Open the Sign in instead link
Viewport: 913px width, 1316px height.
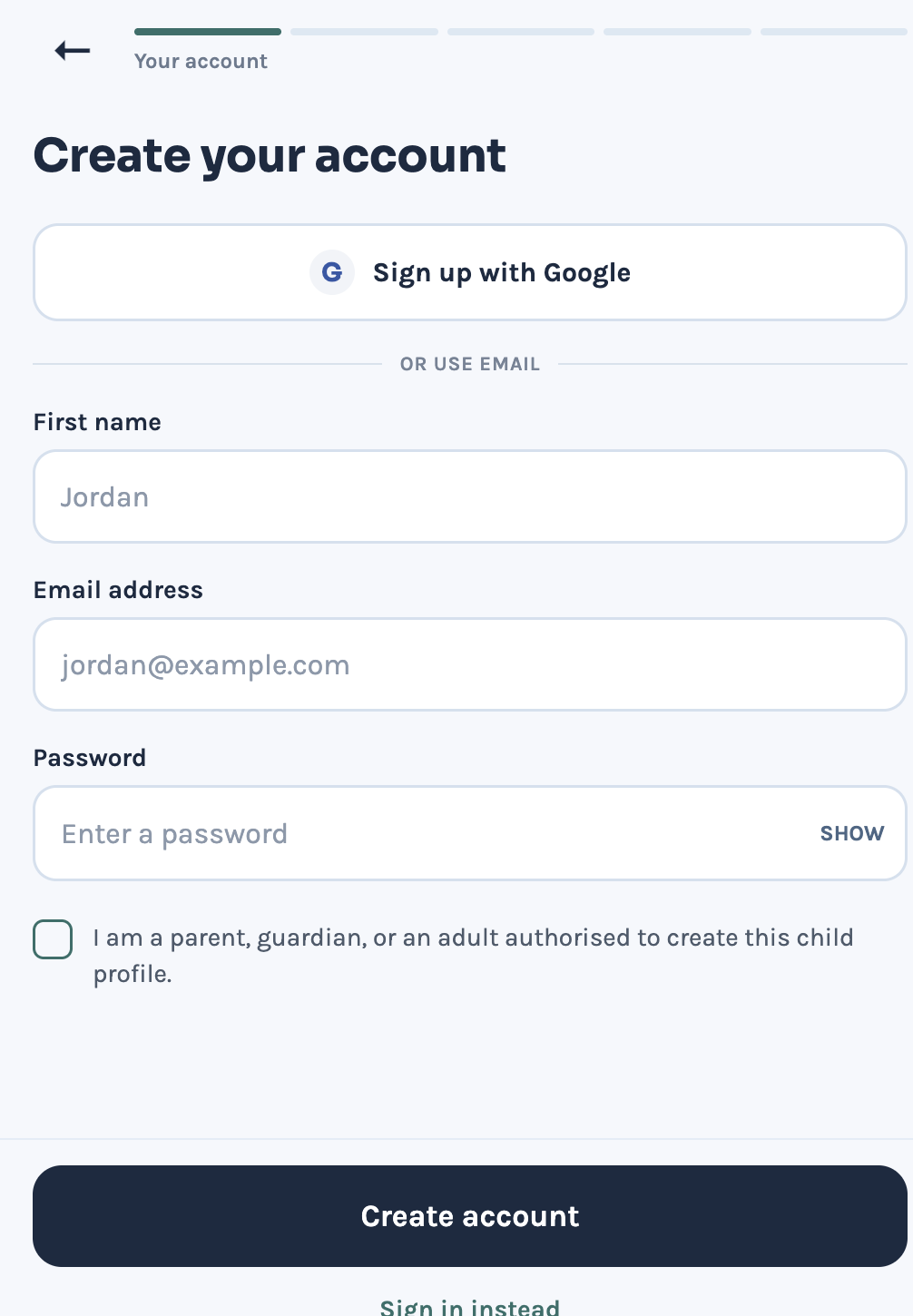(470, 1306)
